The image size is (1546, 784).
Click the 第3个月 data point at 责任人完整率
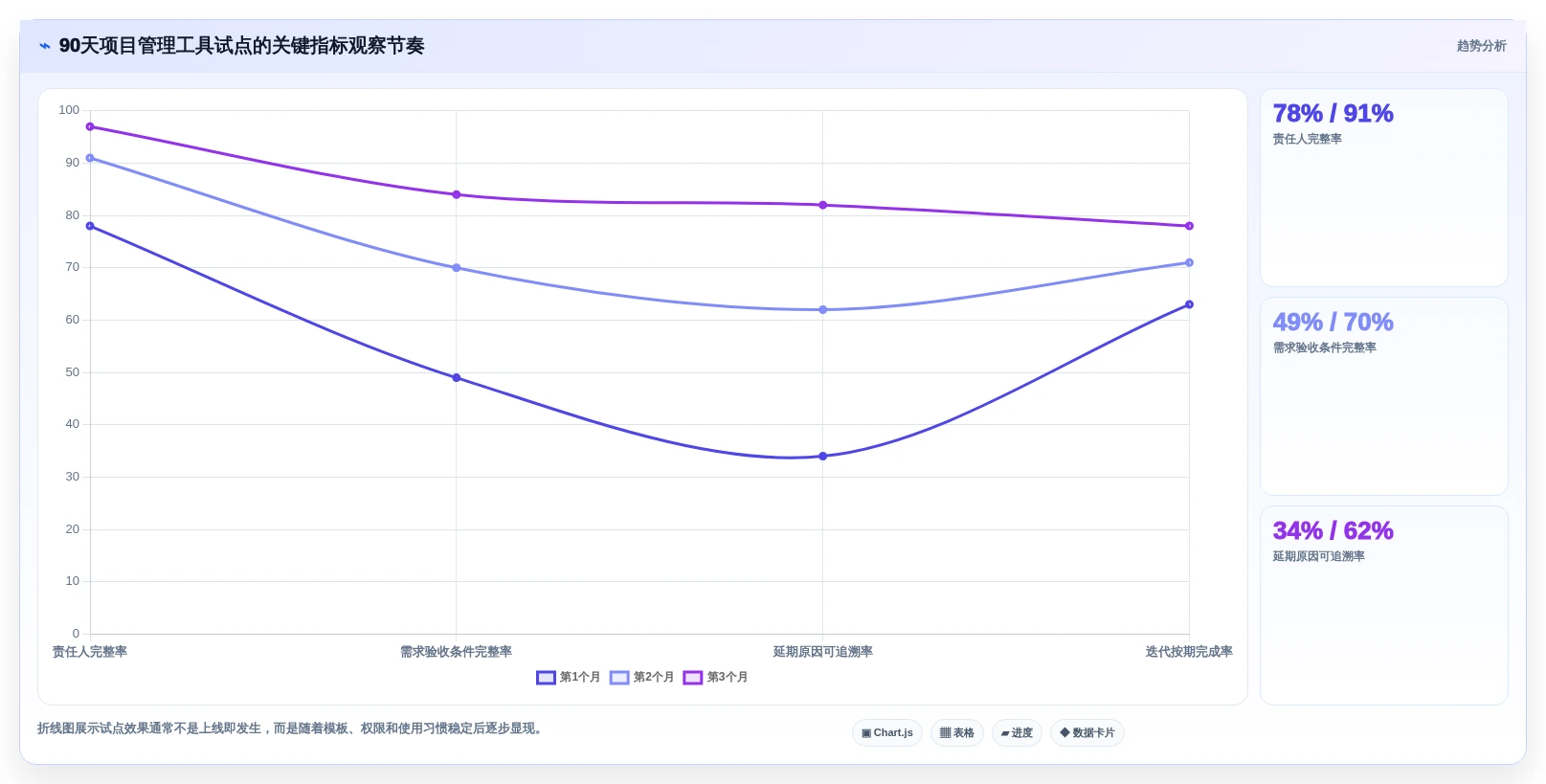[90, 126]
